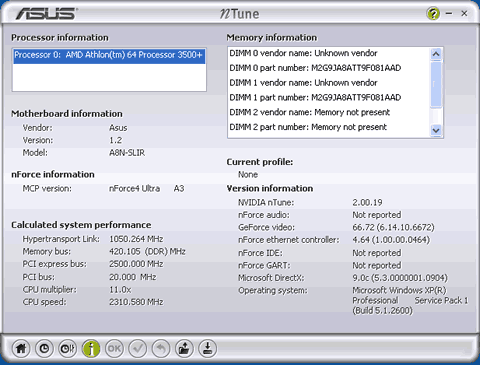The image size is (480, 365).
Task: Click the Microsoft DirectX version 9.0c
Action: pos(400,278)
